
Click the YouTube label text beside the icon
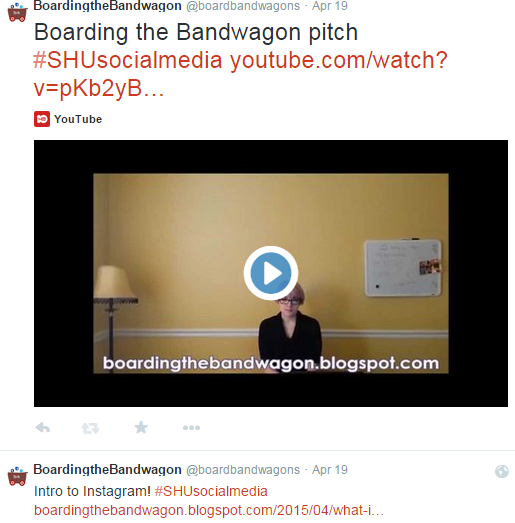coord(78,119)
